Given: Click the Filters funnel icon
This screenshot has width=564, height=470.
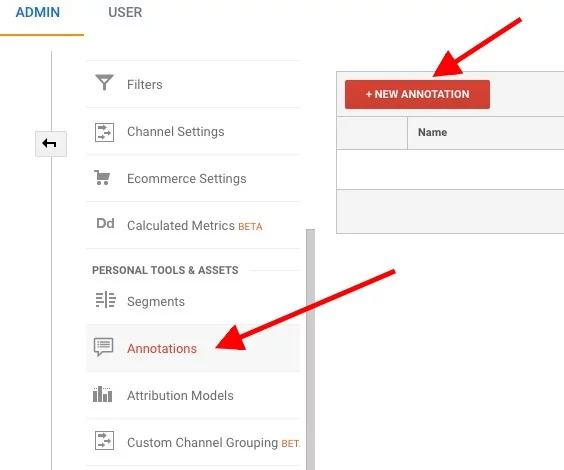Looking at the screenshot, I should [104, 82].
